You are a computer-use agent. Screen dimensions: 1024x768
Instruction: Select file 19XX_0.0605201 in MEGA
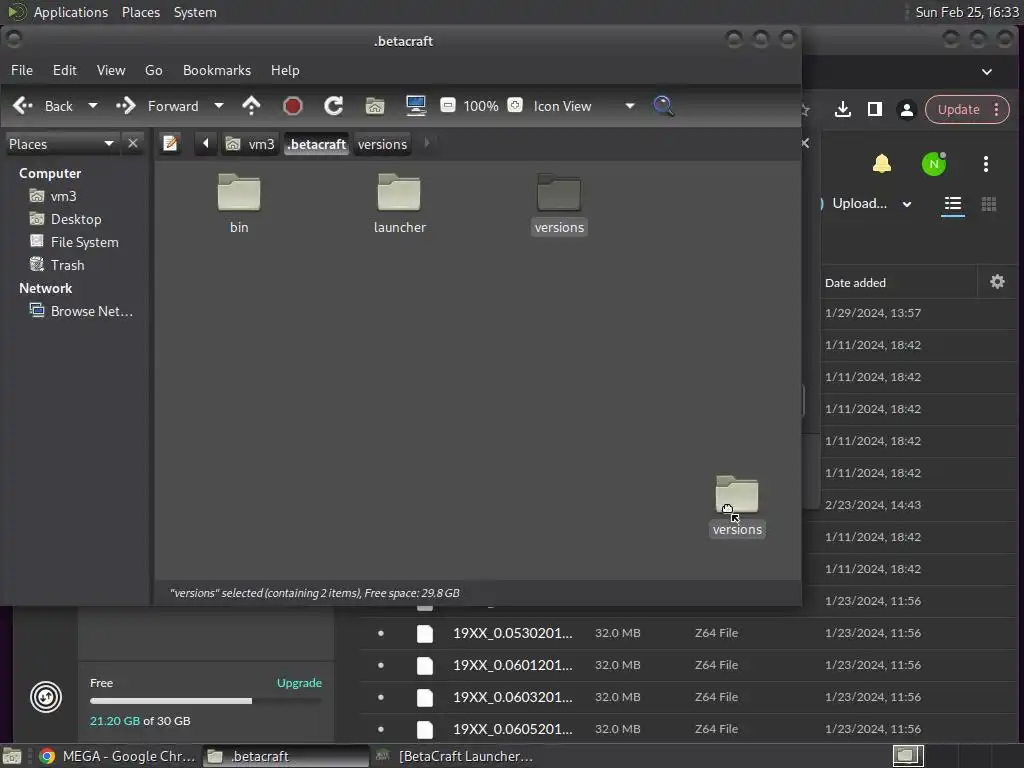[x=513, y=729]
